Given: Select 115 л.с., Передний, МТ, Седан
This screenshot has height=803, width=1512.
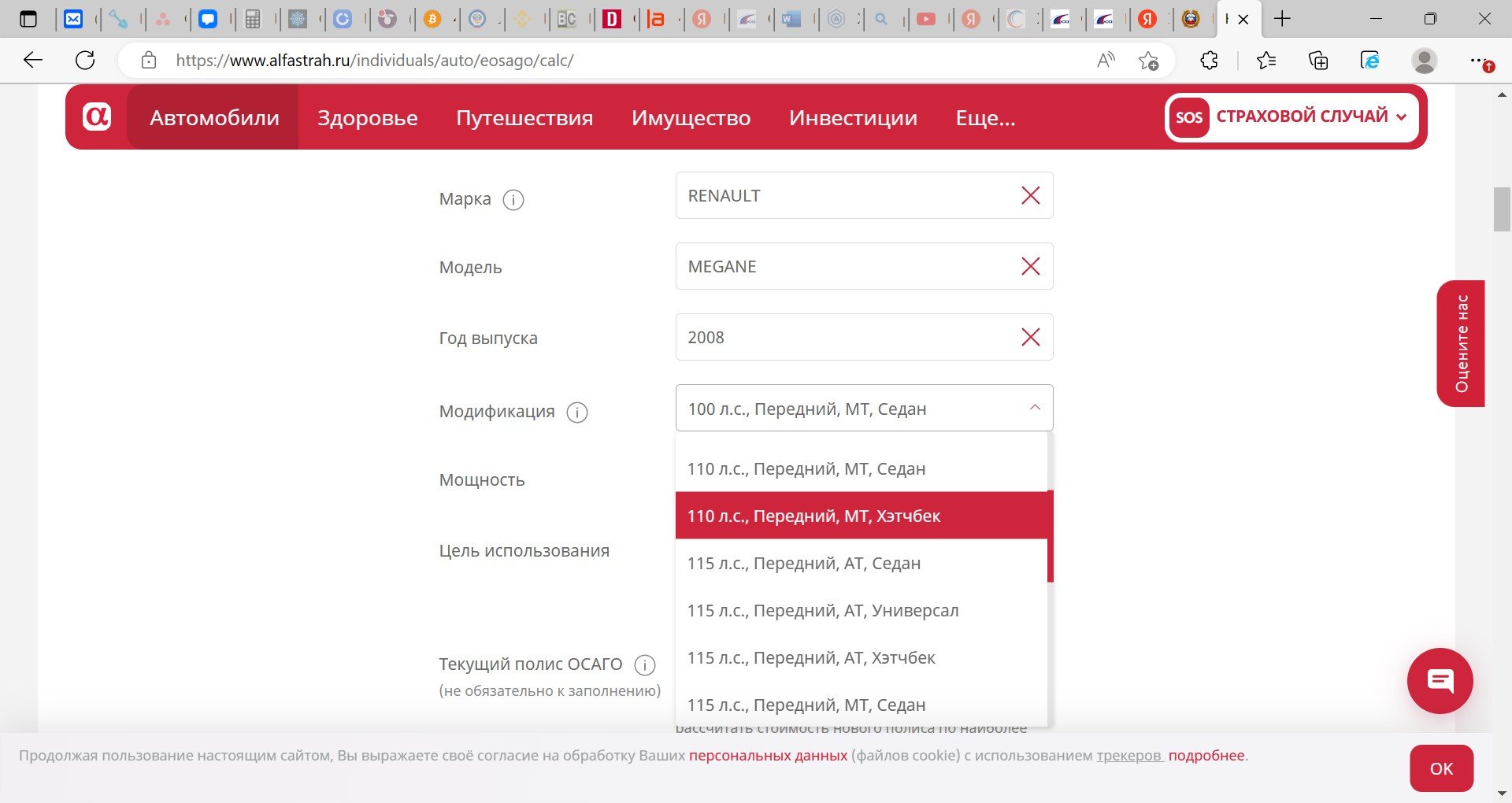Looking at the screenshot, I should [x=861, y=704].
